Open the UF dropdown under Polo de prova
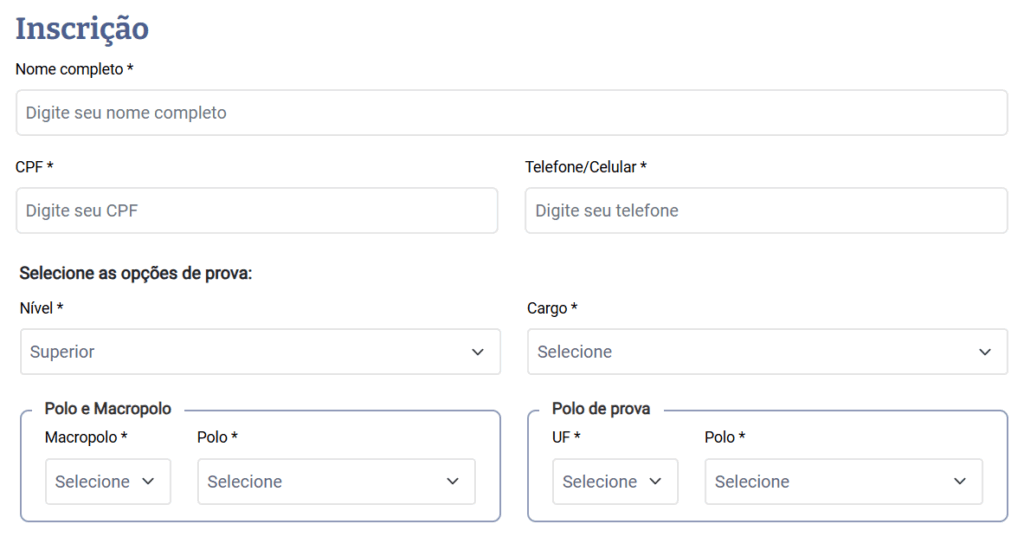 [603, 481]
